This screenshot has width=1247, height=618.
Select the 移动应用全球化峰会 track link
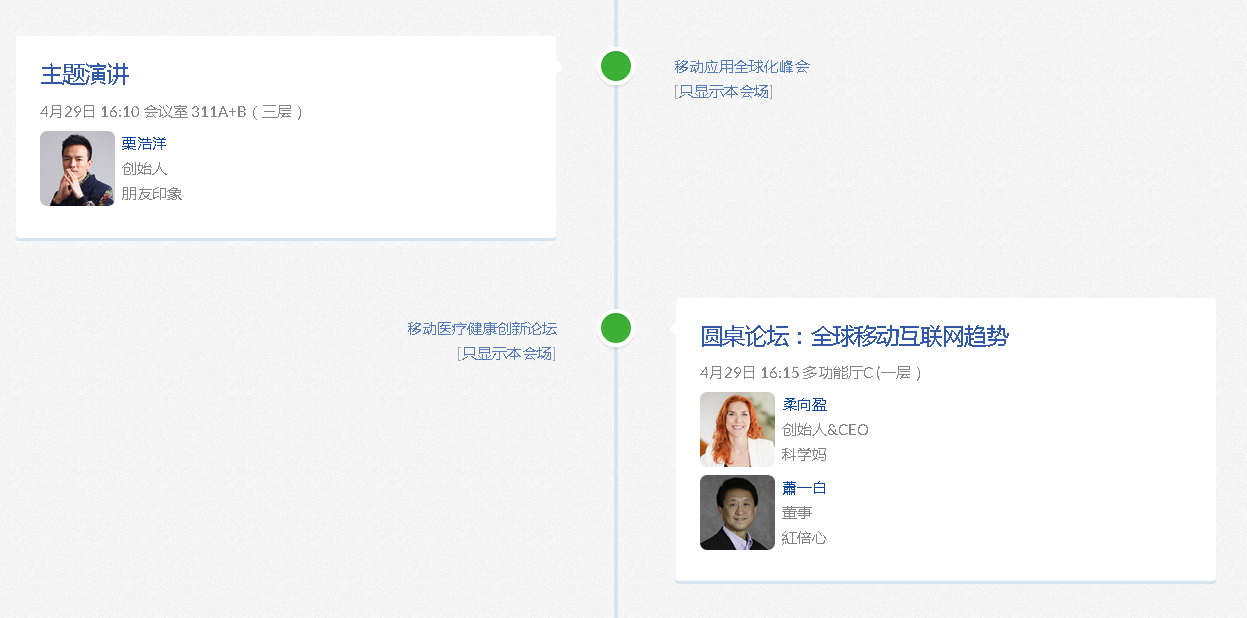(x=742, y=67)
